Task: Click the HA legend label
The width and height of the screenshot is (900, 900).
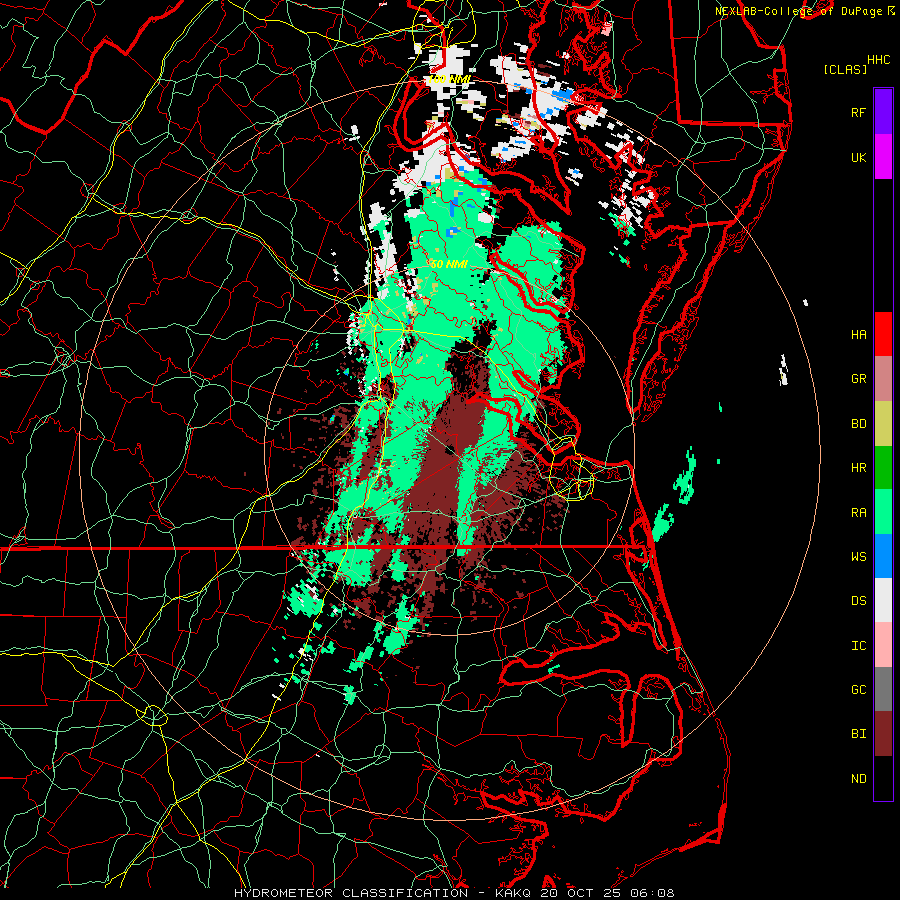Action: [x=858, y=334]
